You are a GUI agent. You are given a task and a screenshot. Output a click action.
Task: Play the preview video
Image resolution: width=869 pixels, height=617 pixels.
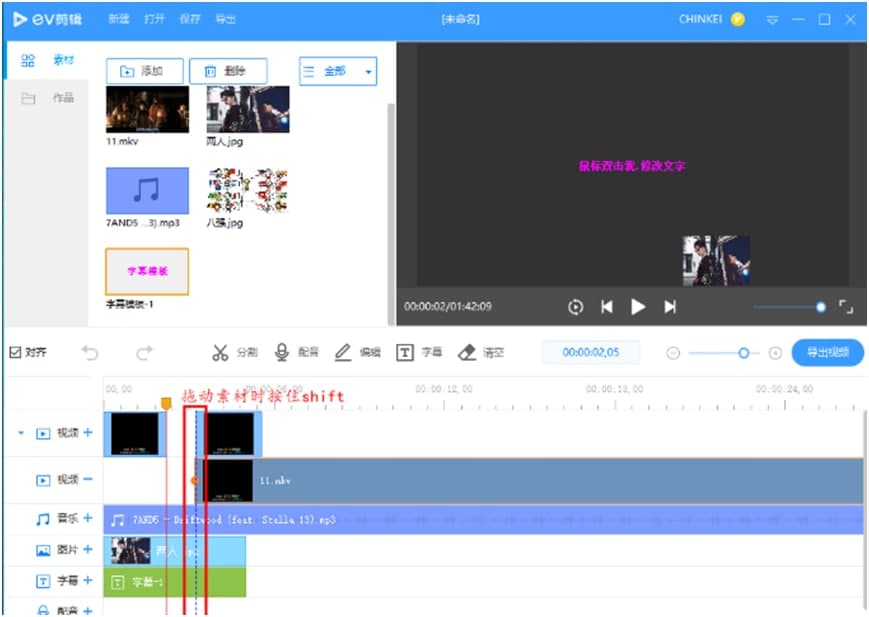[638, 307]
